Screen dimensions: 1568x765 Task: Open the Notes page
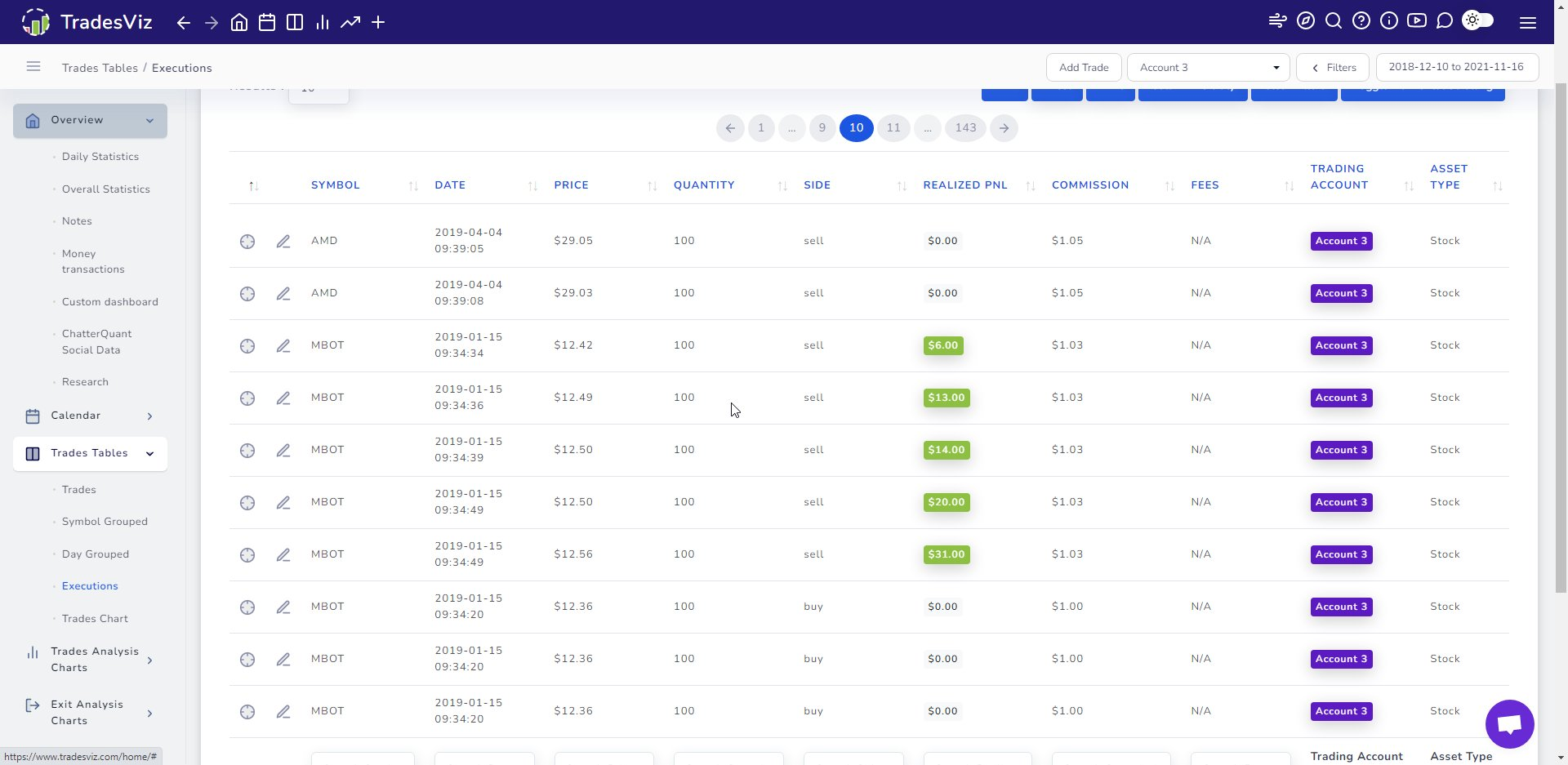pyautogui.click(x=77, y=221)
